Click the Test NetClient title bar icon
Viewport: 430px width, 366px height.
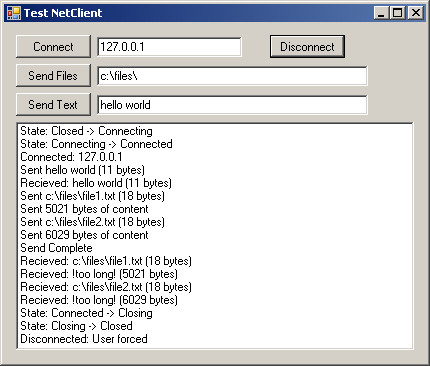[x=14, y=13]
